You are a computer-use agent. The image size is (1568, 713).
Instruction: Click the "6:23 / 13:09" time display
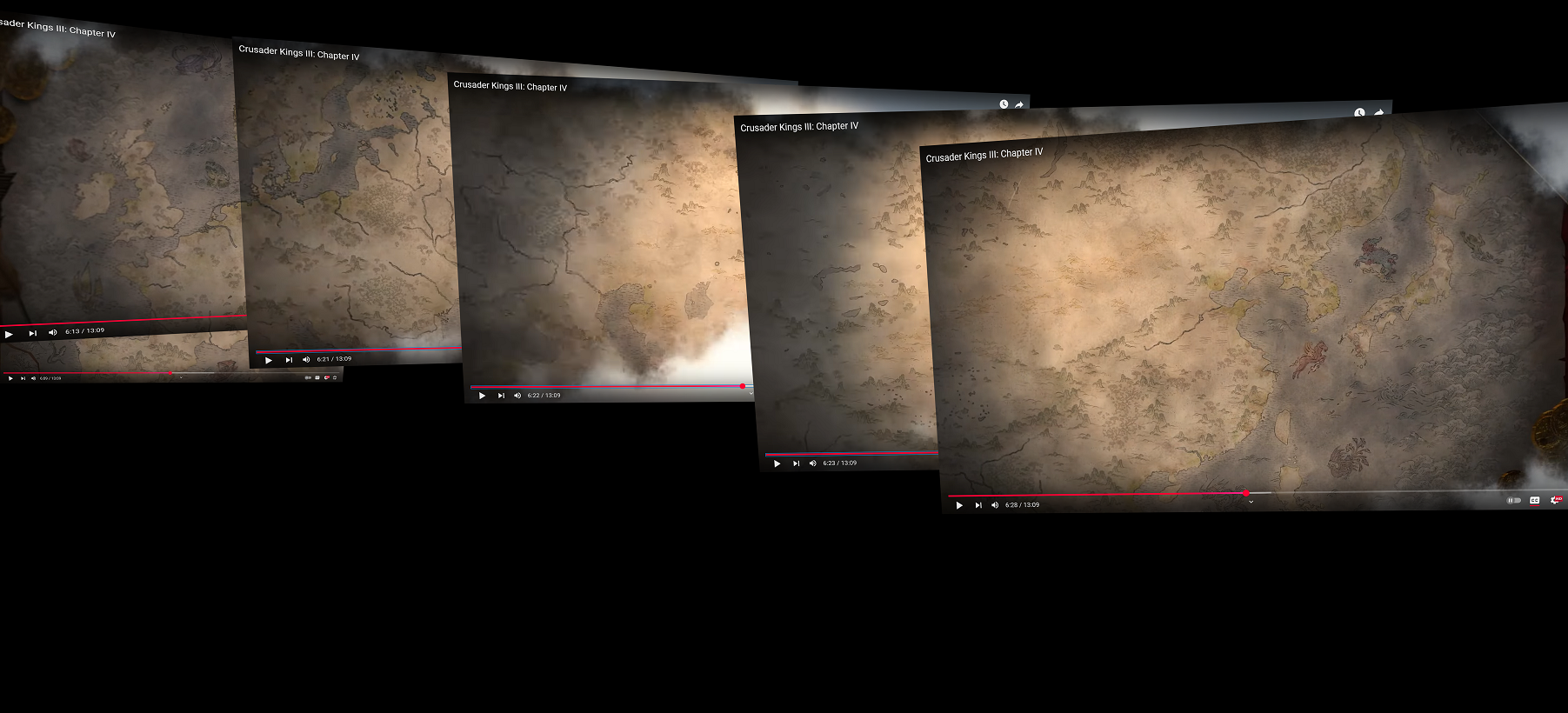[x=840, y=463]
